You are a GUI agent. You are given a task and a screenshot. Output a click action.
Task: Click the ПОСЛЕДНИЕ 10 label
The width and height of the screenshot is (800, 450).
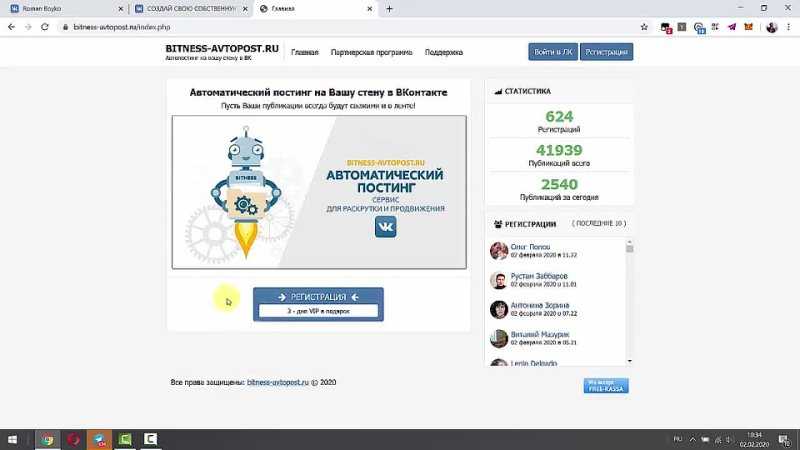pos(599,223)
